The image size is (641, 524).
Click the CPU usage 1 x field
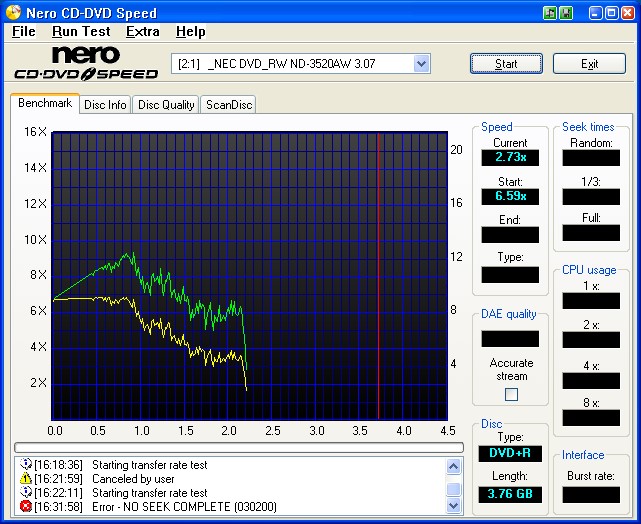591,301
